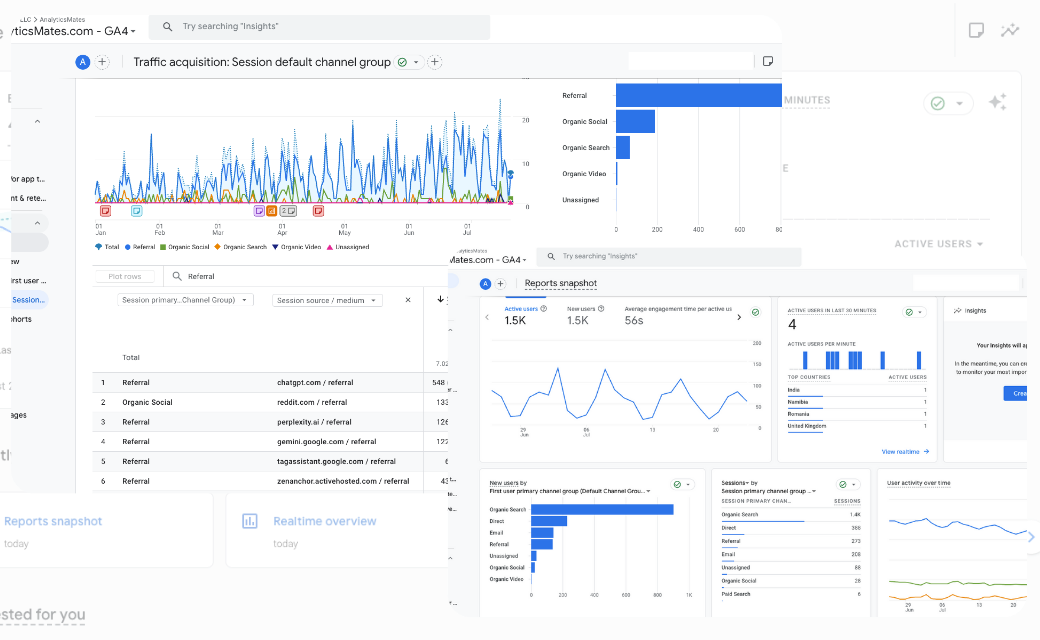Open the light-blue annotation marker before Feb
This screenshot has height=640, width=1040.
click(137, 211)
